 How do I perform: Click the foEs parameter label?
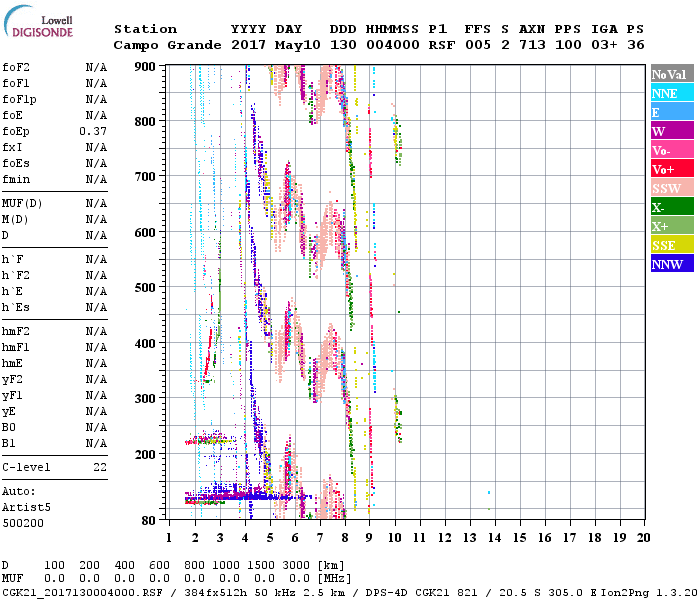[x=16, y=163]
